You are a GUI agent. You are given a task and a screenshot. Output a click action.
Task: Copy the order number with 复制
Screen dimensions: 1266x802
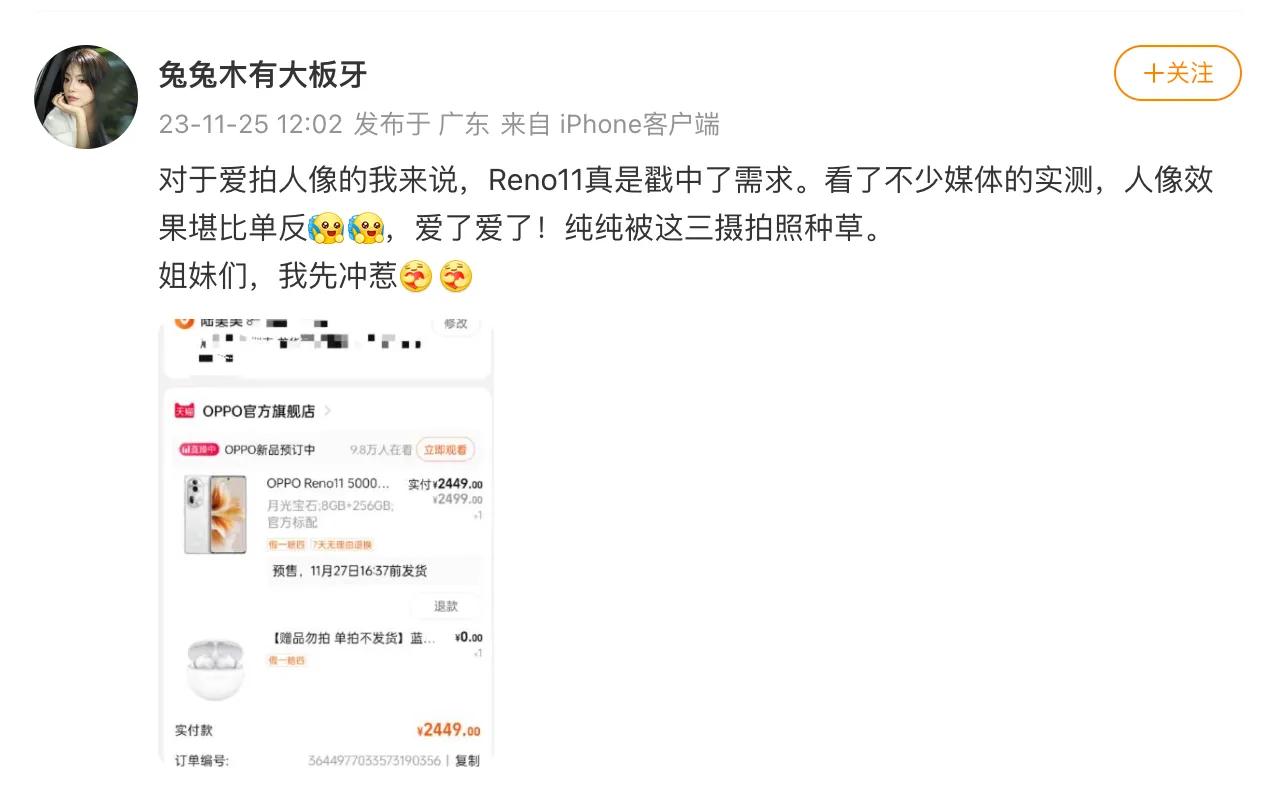(467, 760)
